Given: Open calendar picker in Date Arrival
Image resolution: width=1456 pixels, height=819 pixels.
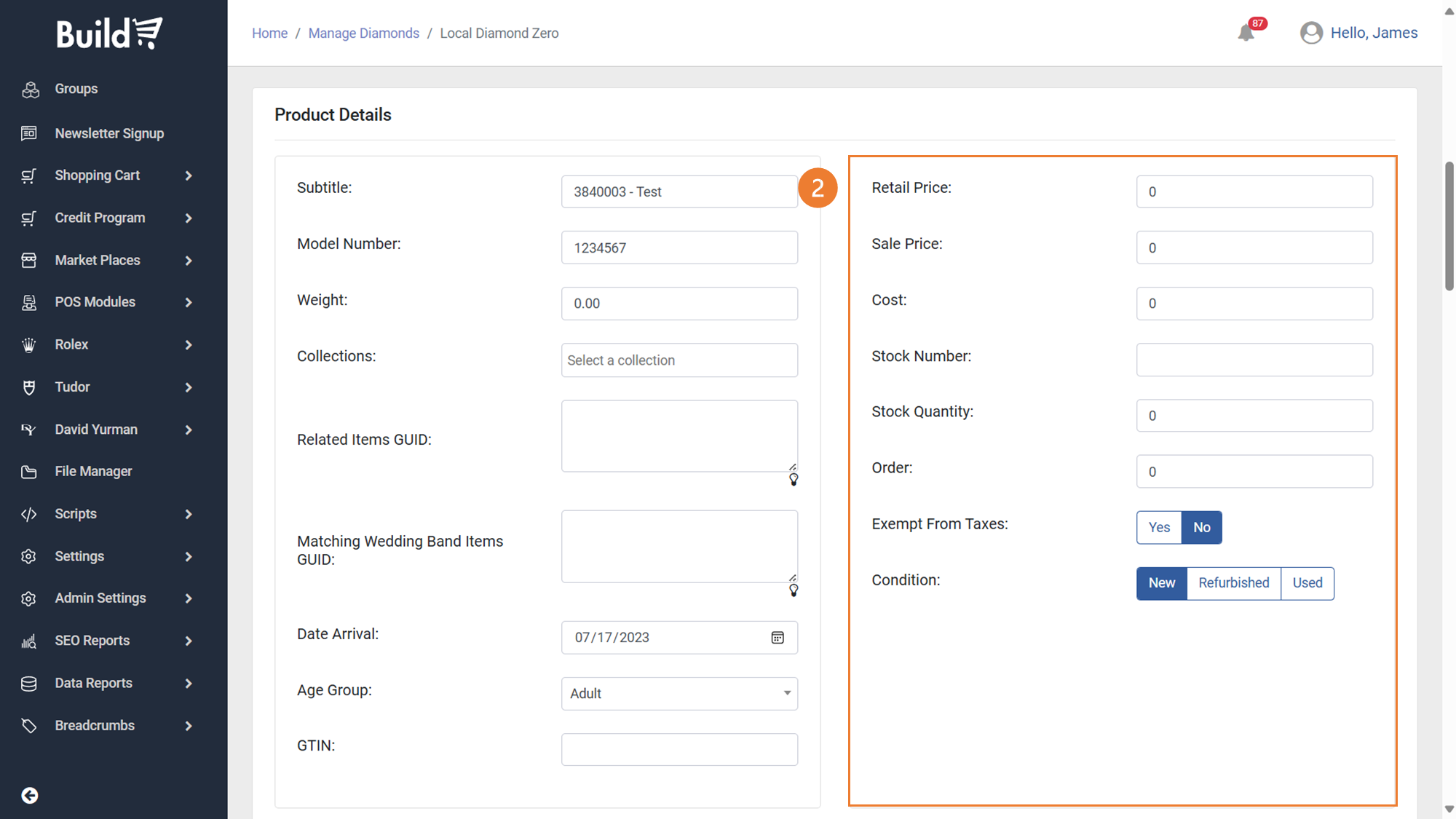Looking at the screenshot, I should 778,638.
